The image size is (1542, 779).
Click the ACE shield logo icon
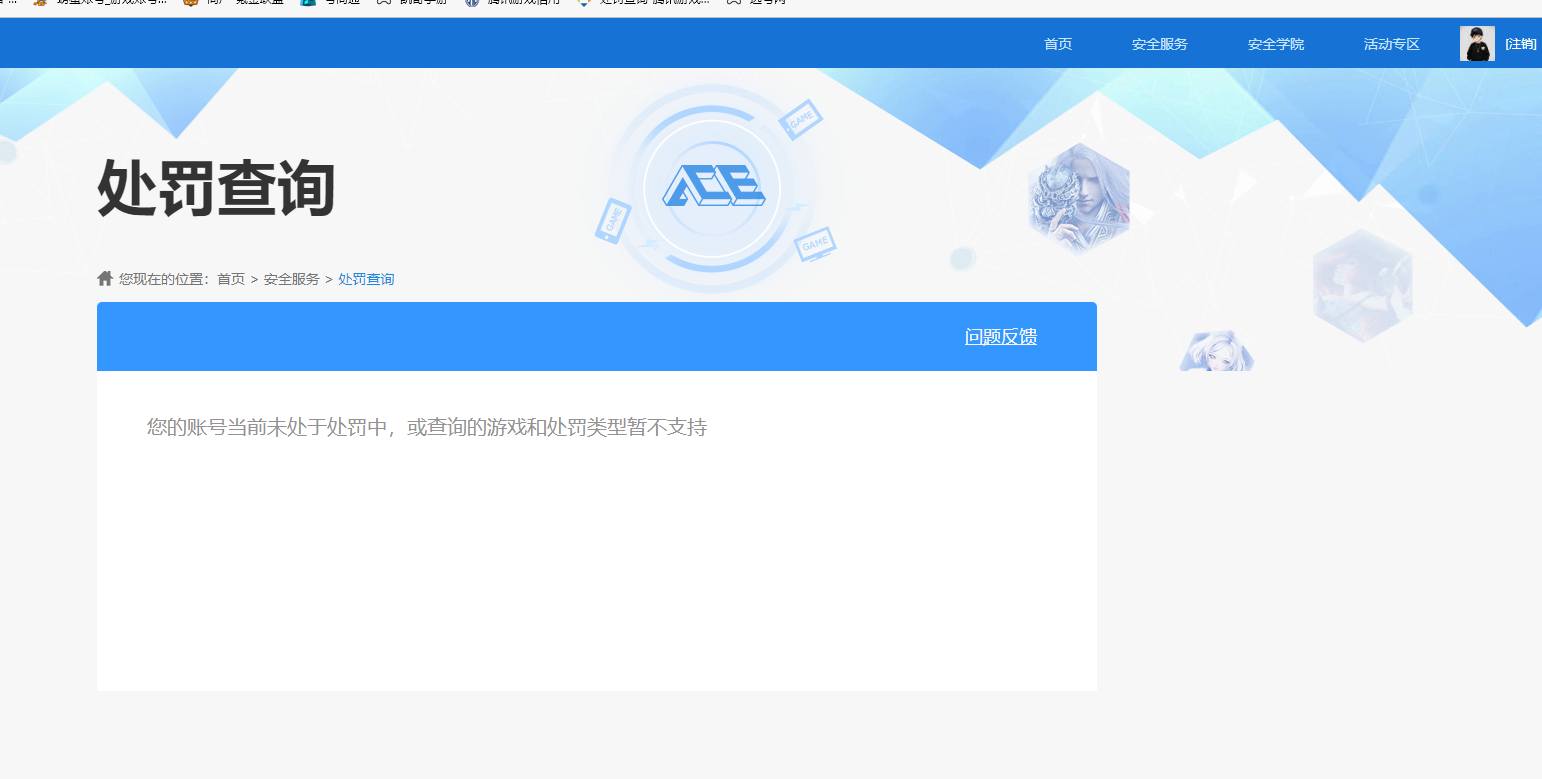tap(713, 186)
